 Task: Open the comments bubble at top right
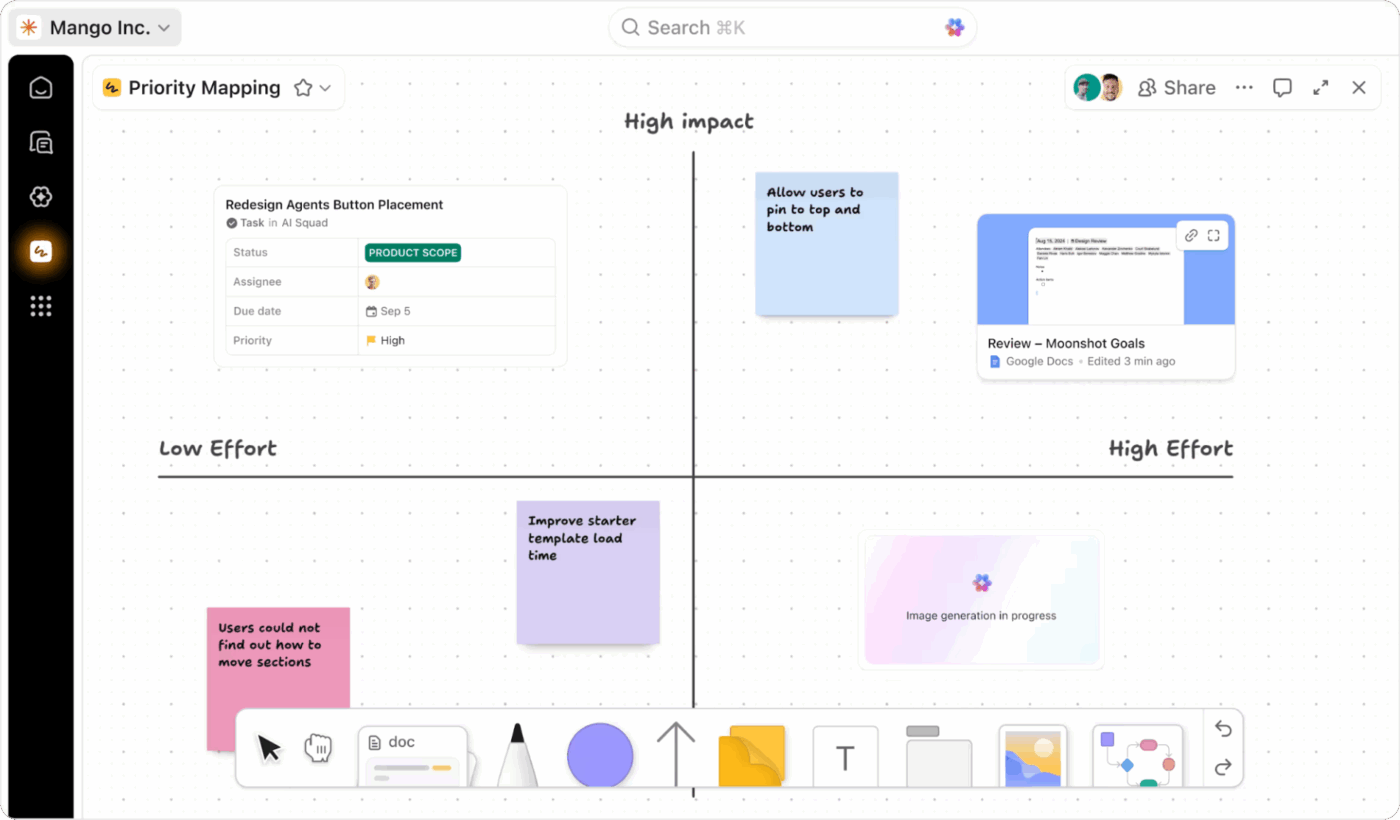[1281, 87]
